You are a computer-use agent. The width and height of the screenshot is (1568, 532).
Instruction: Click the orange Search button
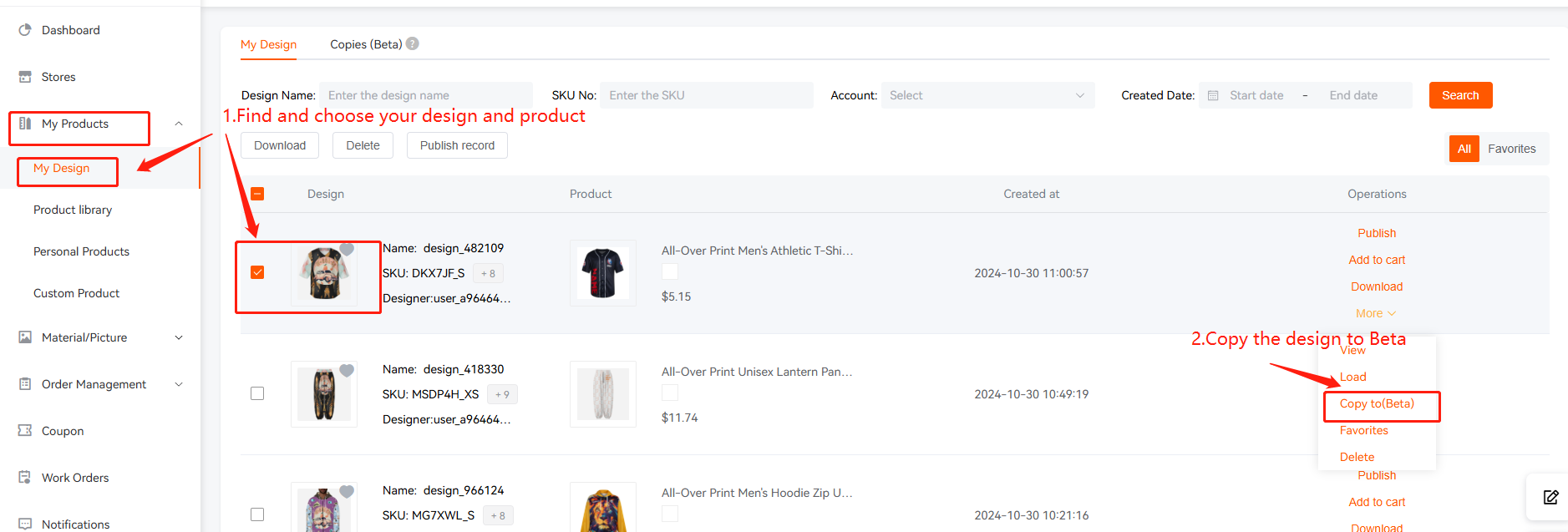[x=1460, y=95]
